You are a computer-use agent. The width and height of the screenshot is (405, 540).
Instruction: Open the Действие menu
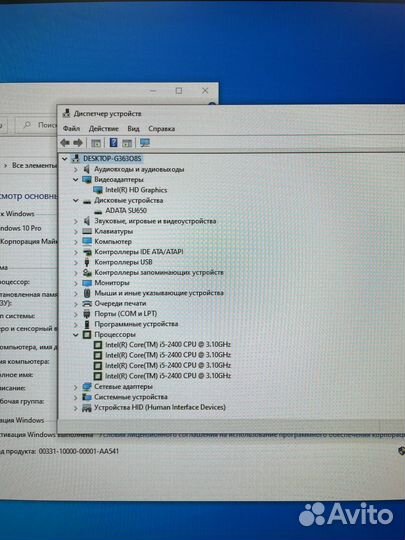pos(104,129)
